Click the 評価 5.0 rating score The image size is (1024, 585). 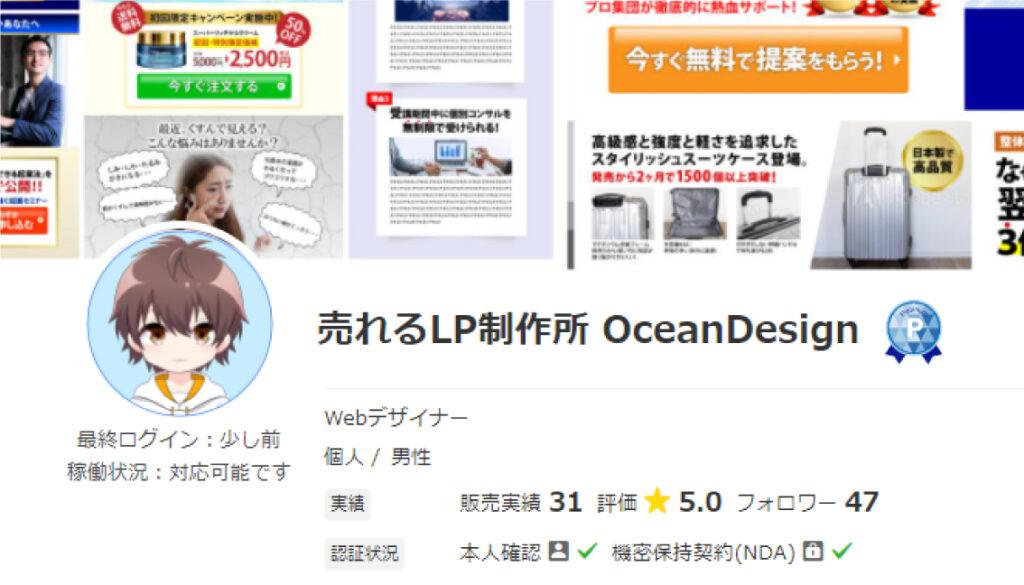pos(659,502)
